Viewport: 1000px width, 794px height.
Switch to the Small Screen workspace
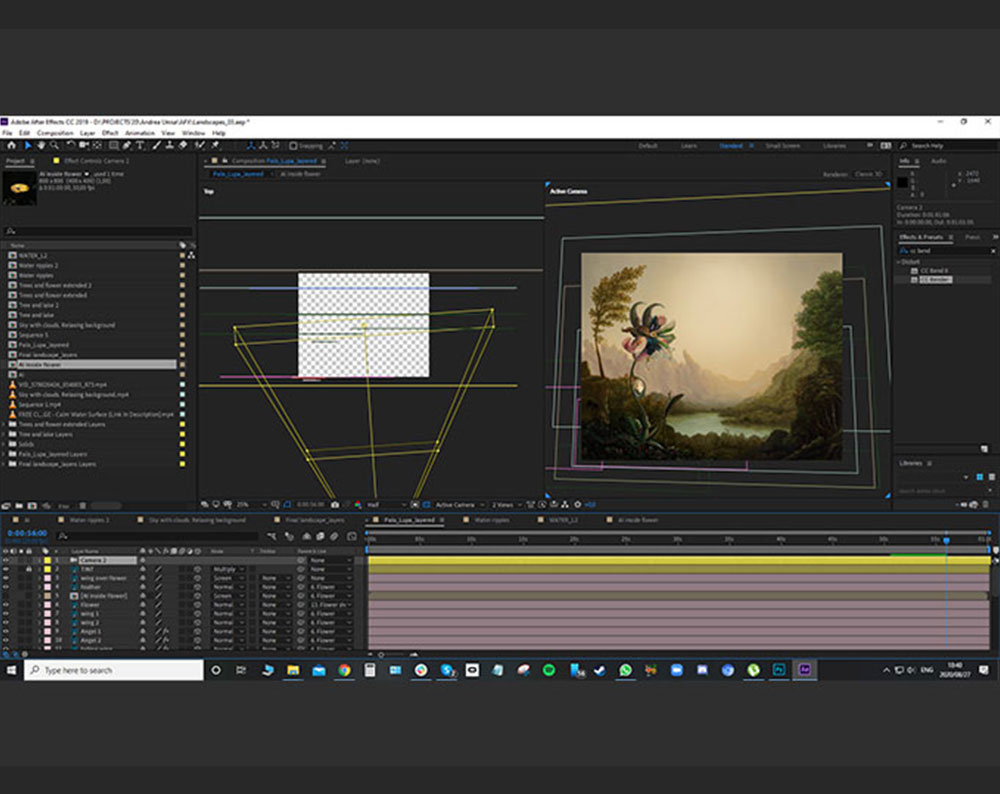(x=782, y=146)
